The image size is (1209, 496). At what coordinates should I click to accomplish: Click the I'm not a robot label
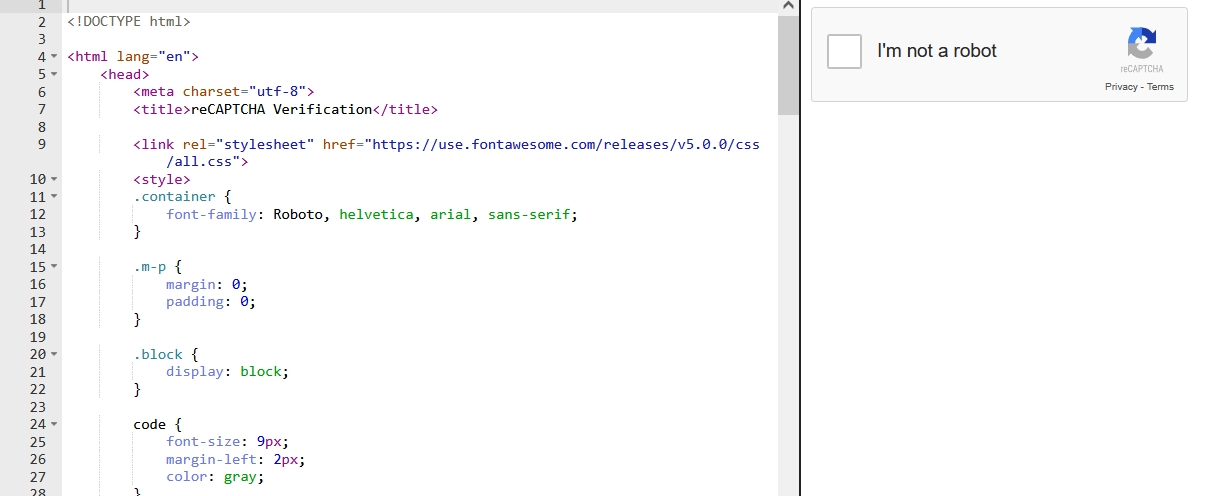937,51
